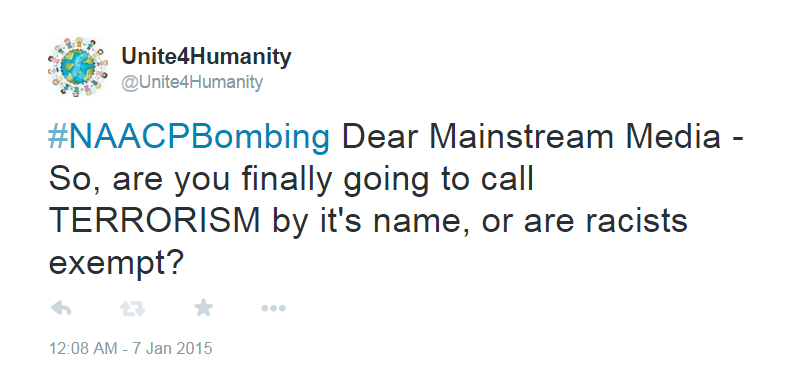Screen dimensions: 794x388
Task: Open the more options ellipsis menu
Action: pos(273,308)
